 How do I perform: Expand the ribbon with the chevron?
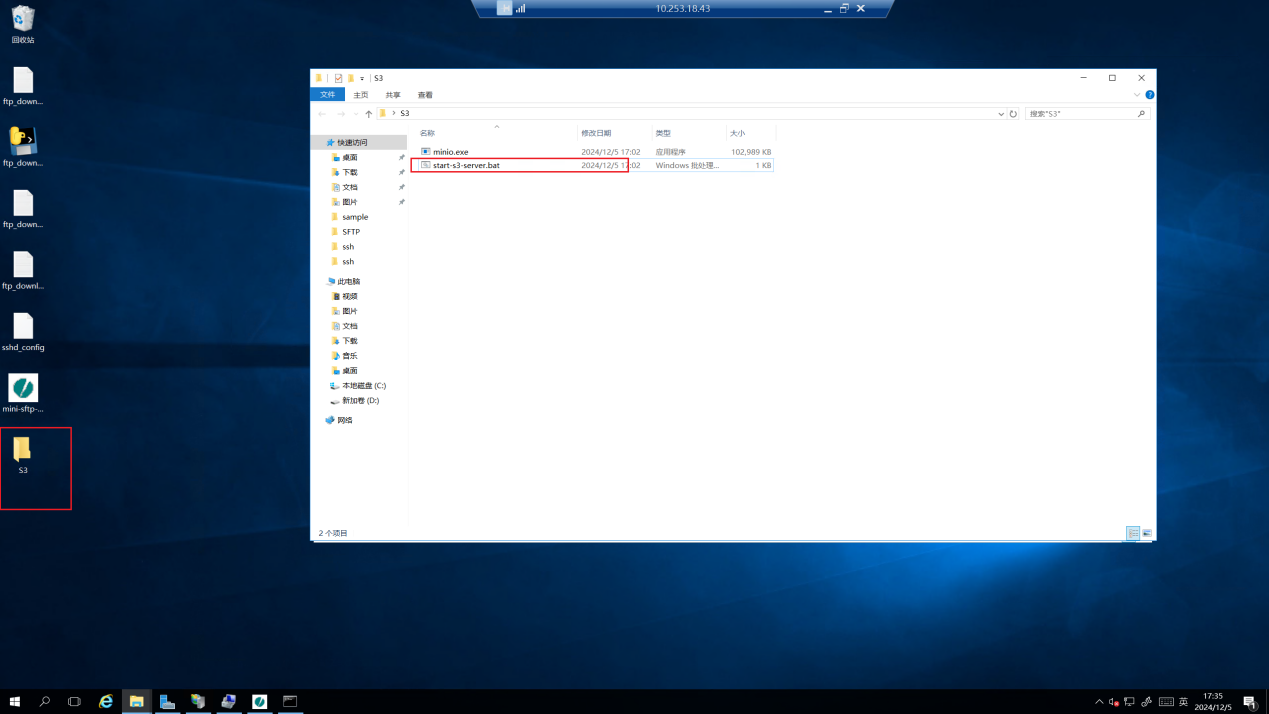click(x=1137, y=95)
